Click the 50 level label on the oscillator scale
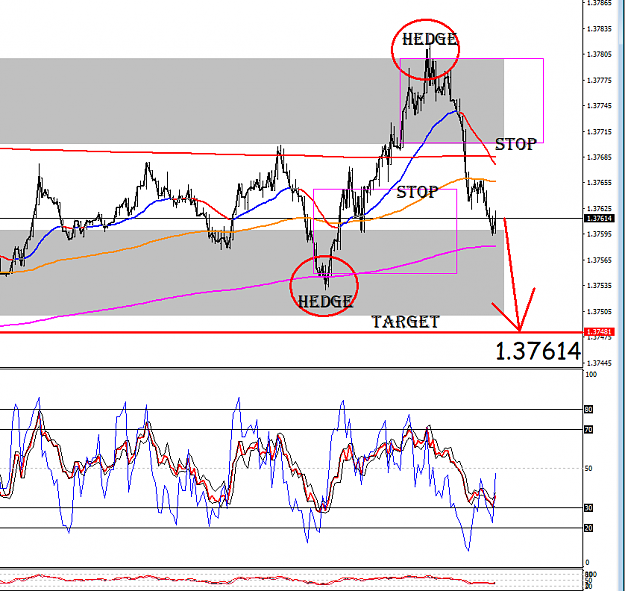Viewport: 625px width, 591px height. click(x=589, y=468)
